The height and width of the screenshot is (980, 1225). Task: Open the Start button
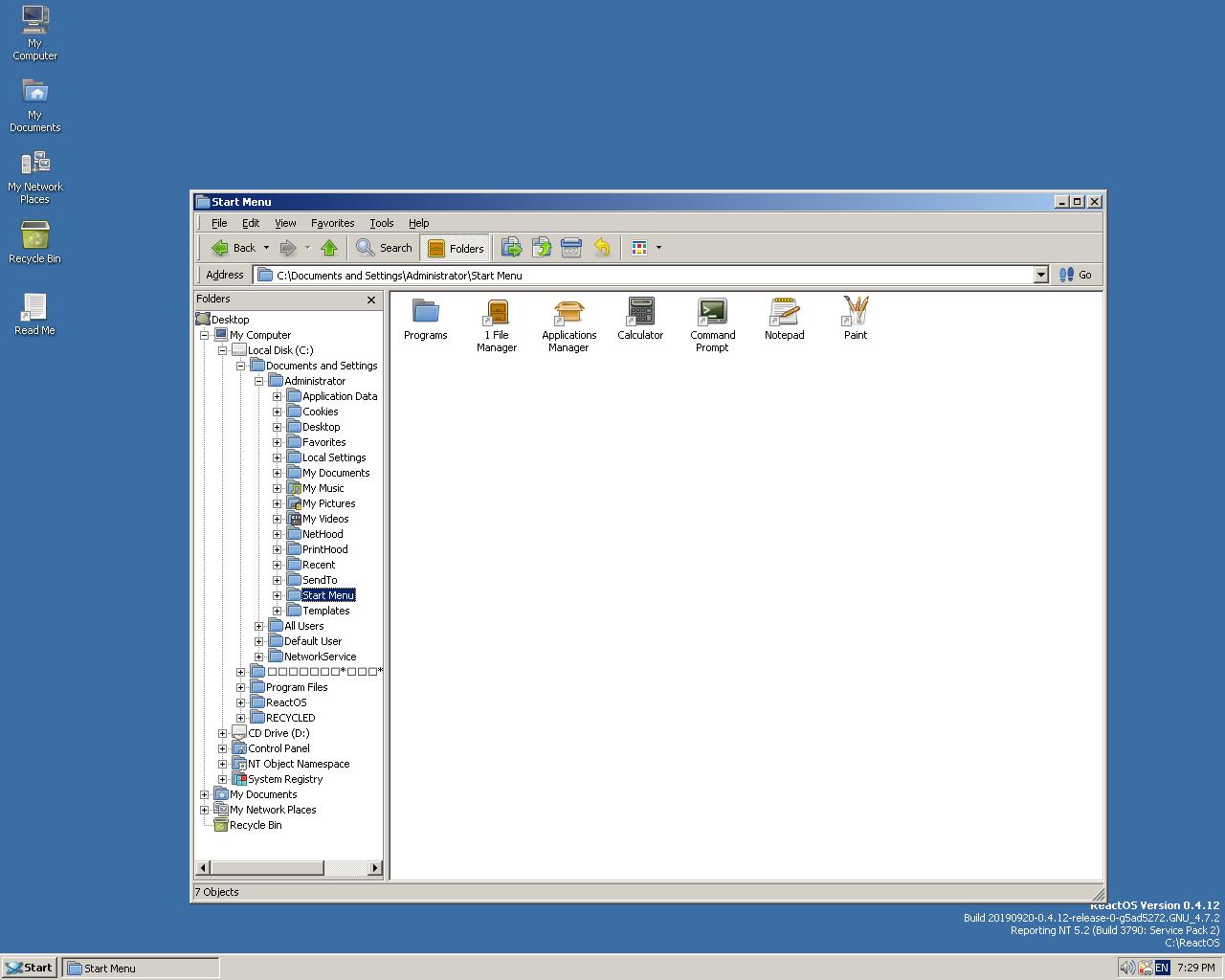pos(29,968)
